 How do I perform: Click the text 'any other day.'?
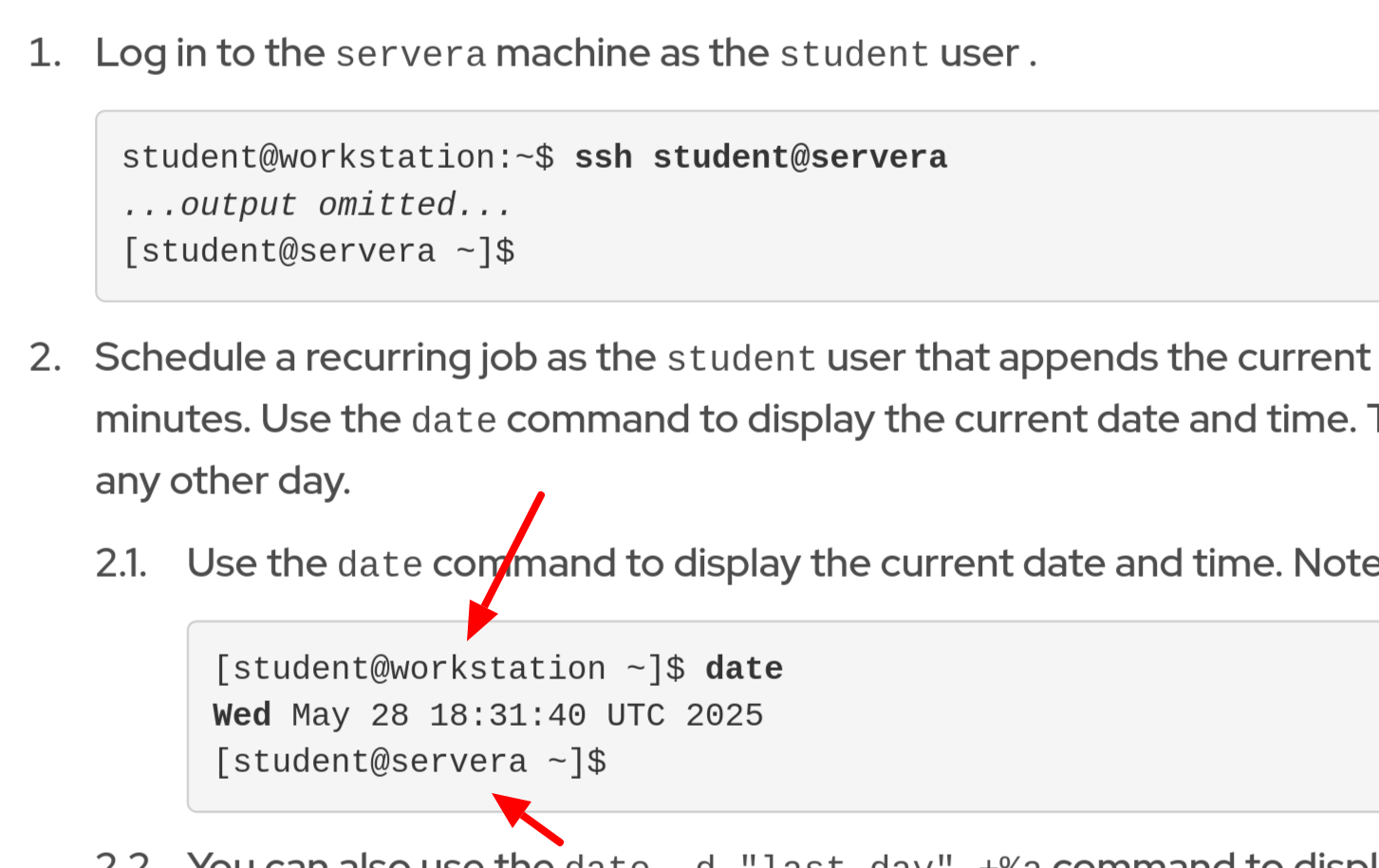point(223,481)
